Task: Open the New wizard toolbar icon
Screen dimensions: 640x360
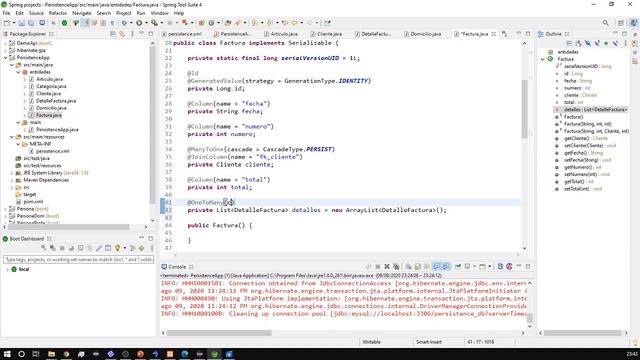Action: pyautogui.click(x=7, y=23)
